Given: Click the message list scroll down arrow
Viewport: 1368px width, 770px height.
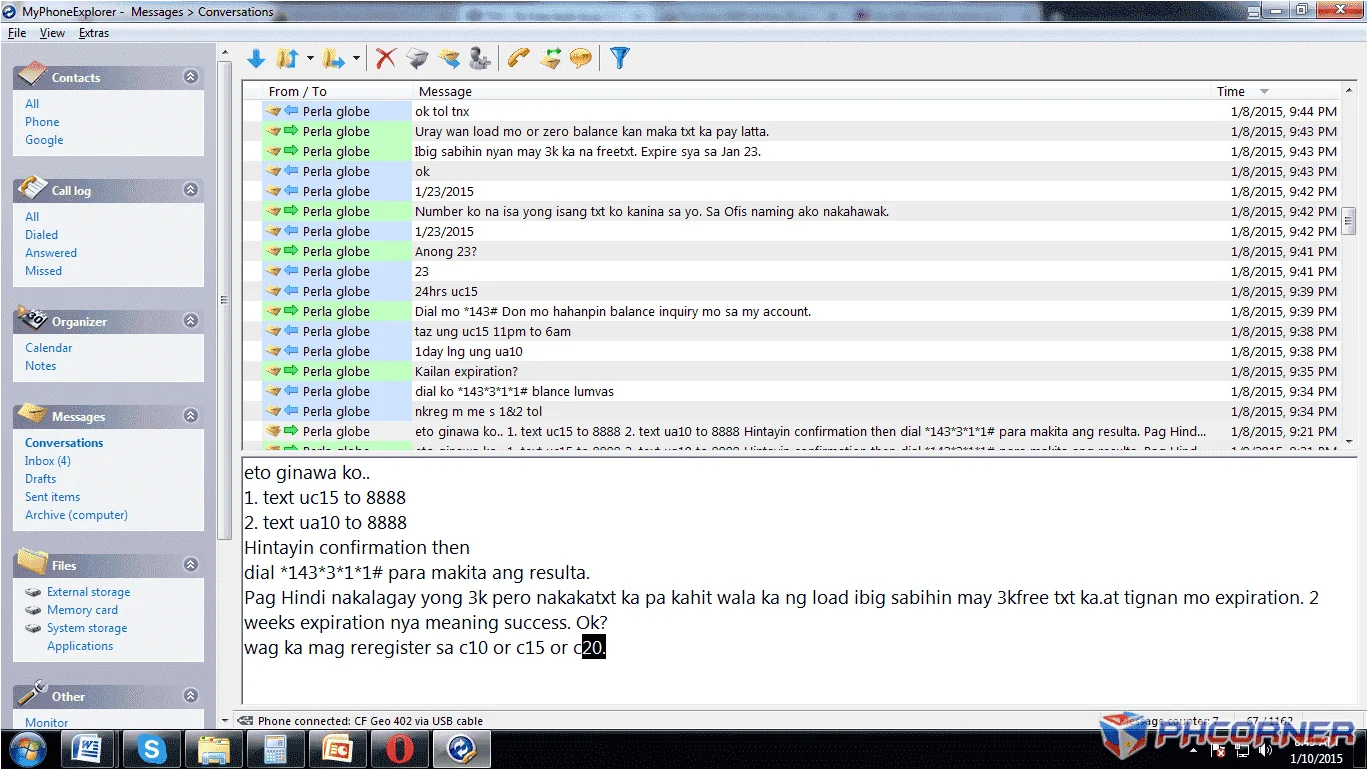Looking at the screenshot, I should [1348, 441].
